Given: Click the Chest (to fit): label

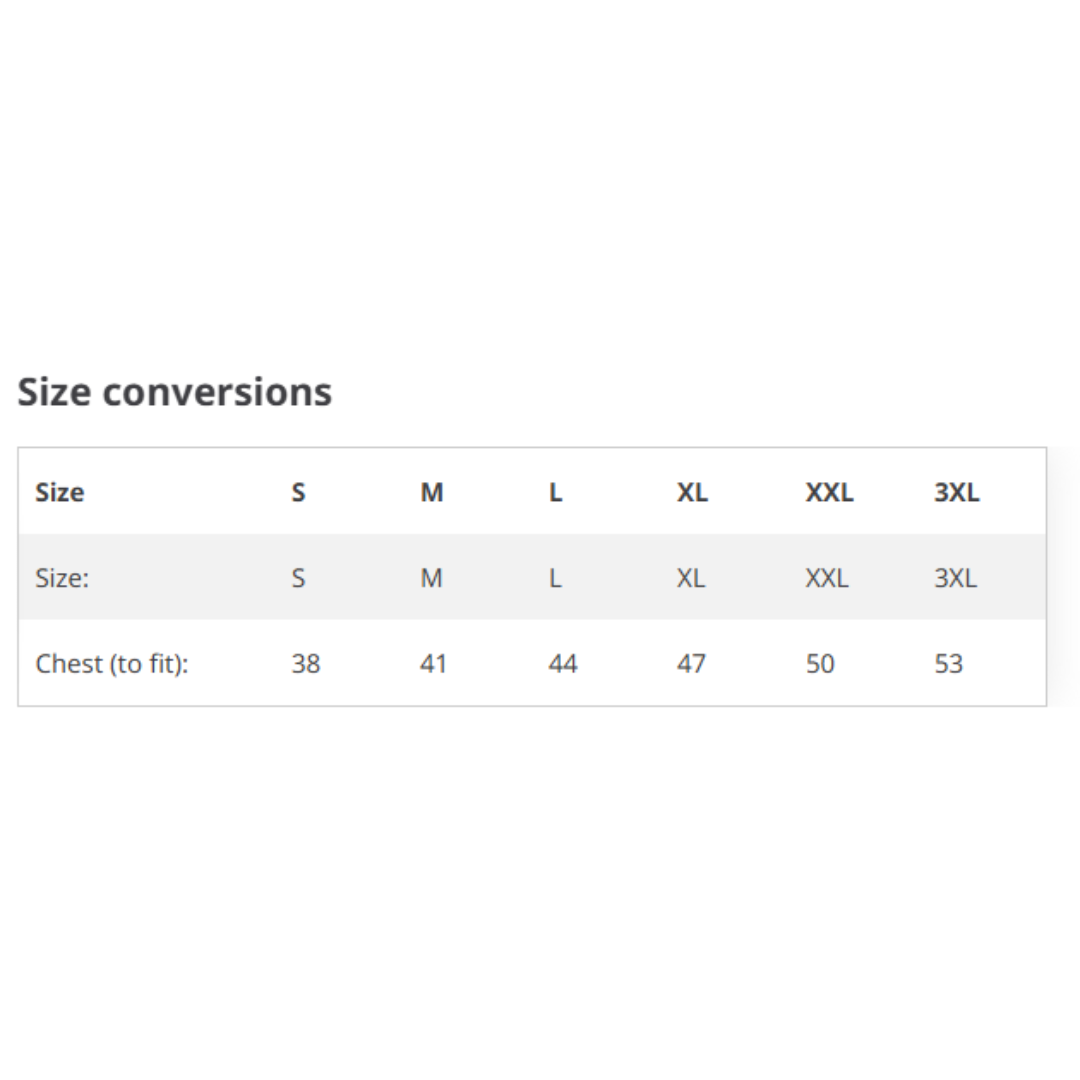Looking at the screenshot, I should (x=112, y=664).
